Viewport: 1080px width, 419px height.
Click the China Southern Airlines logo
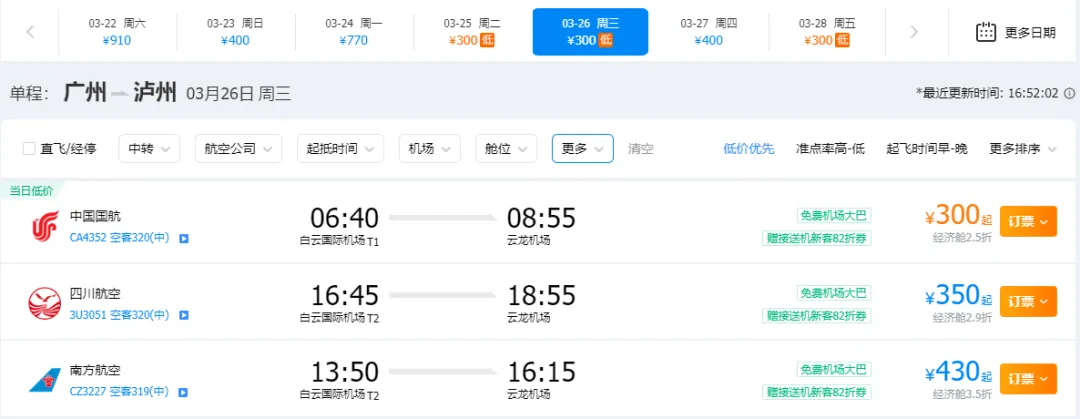click(45, 380)
